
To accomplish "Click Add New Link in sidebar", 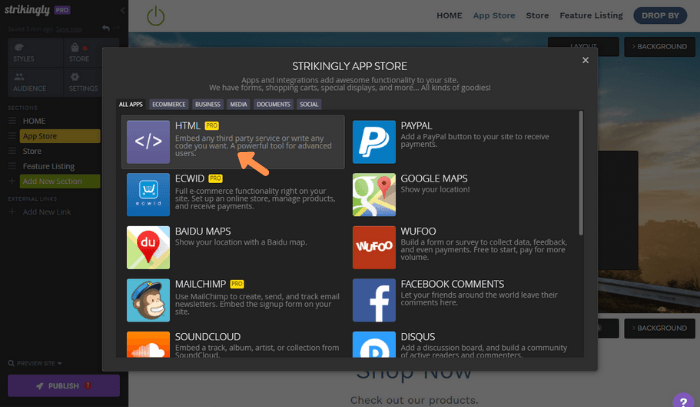I will 47,212.
